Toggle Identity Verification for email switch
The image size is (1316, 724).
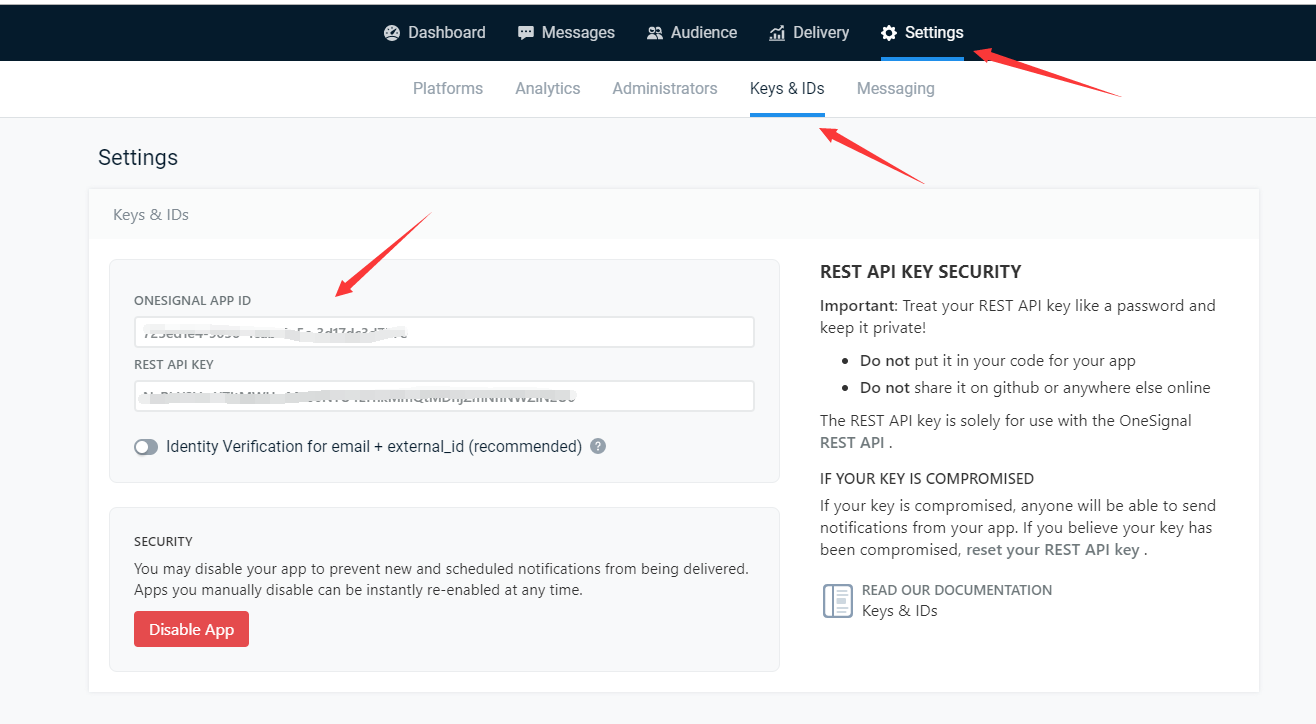pyautogui.click(x=146, y=447)
